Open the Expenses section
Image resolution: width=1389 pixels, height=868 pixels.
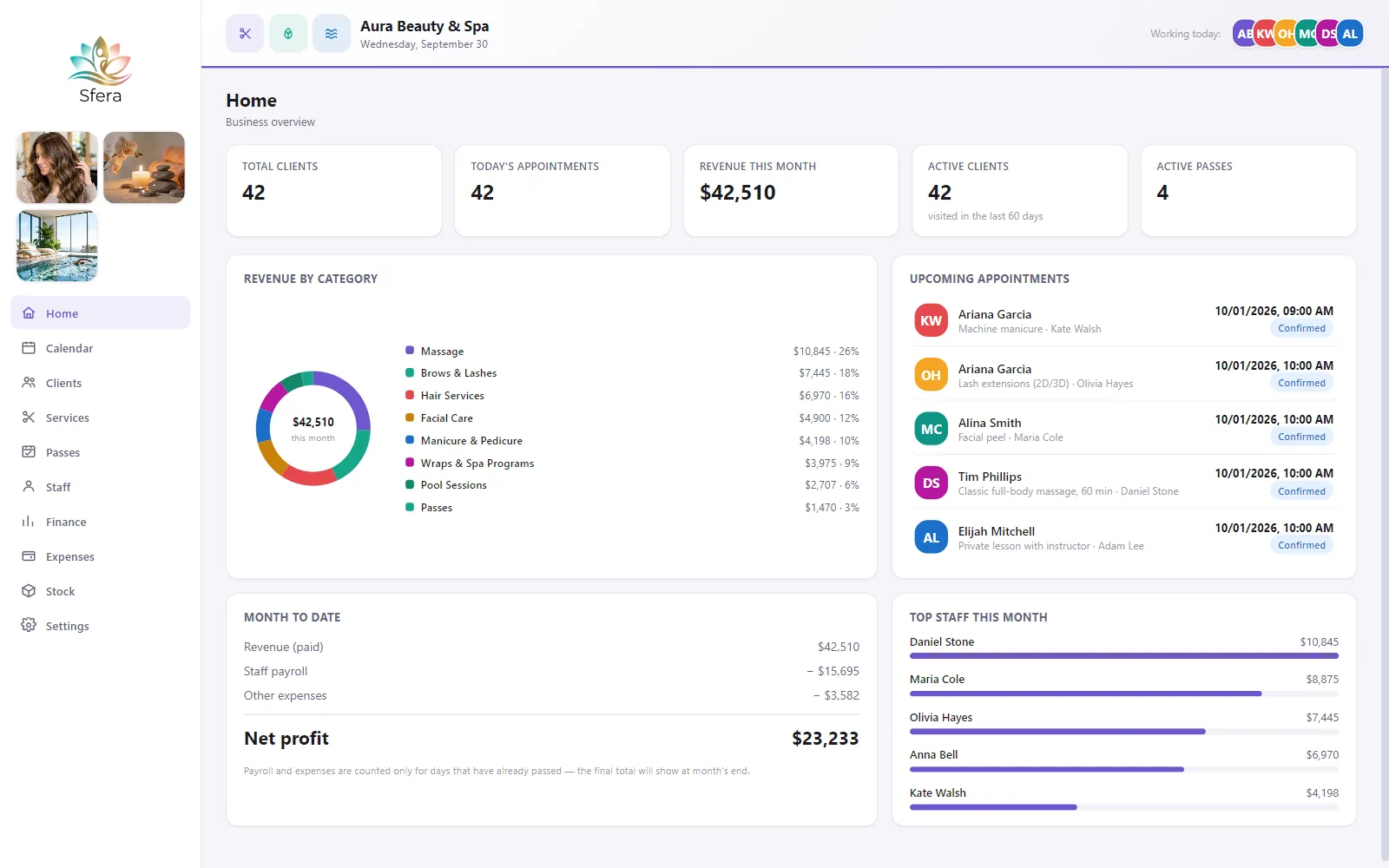101,556
